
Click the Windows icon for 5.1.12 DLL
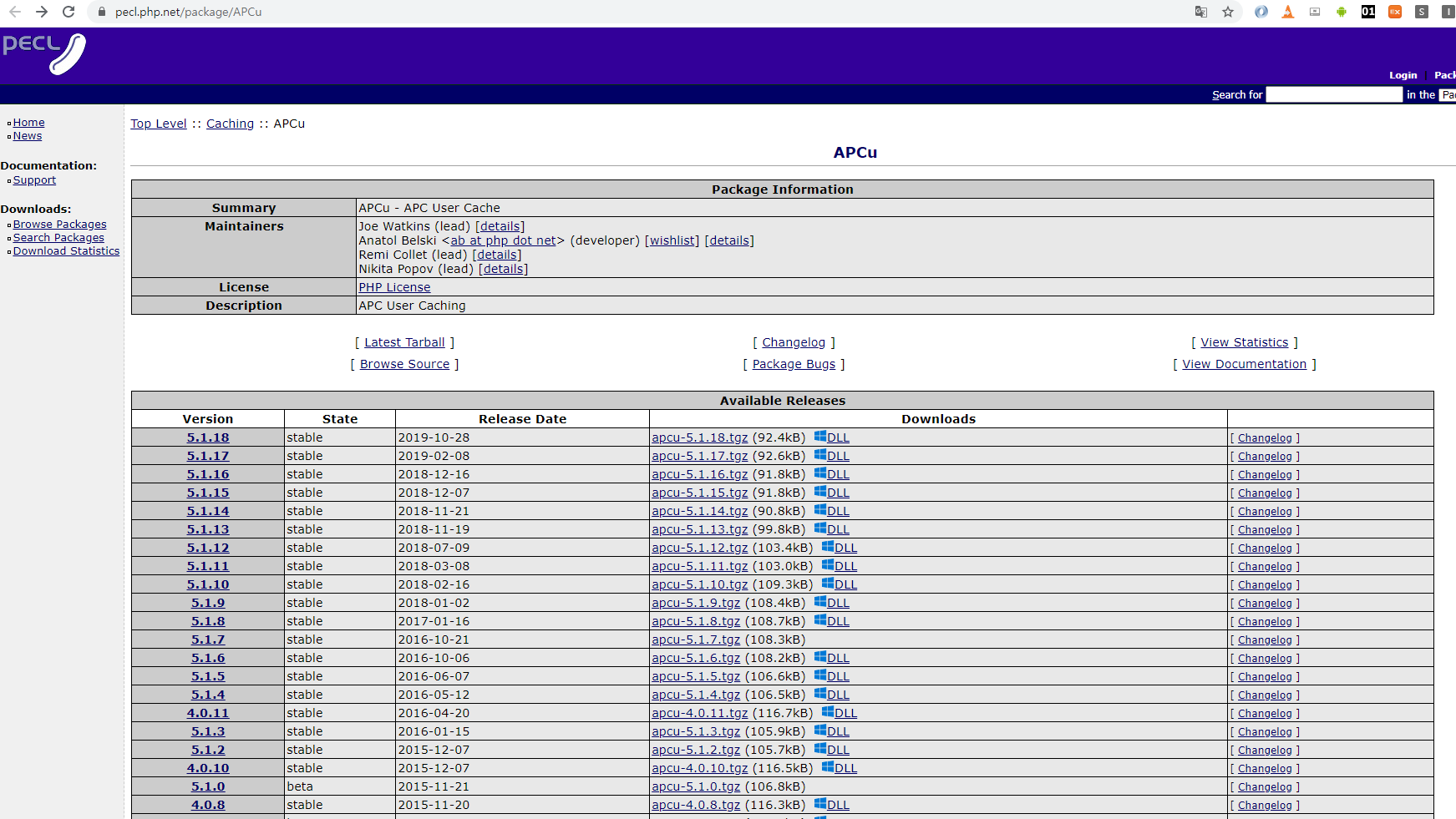click(x=828, y=547)
